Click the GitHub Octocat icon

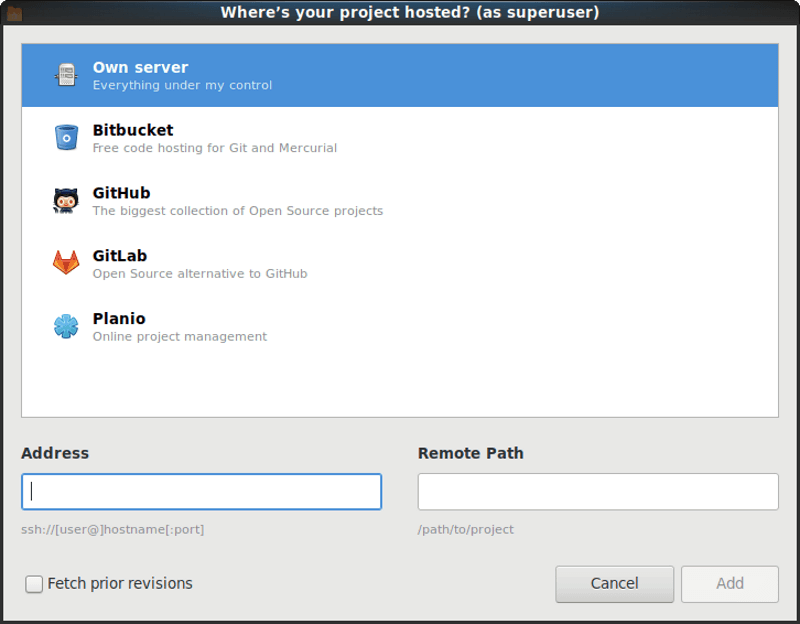coord(66,200)
